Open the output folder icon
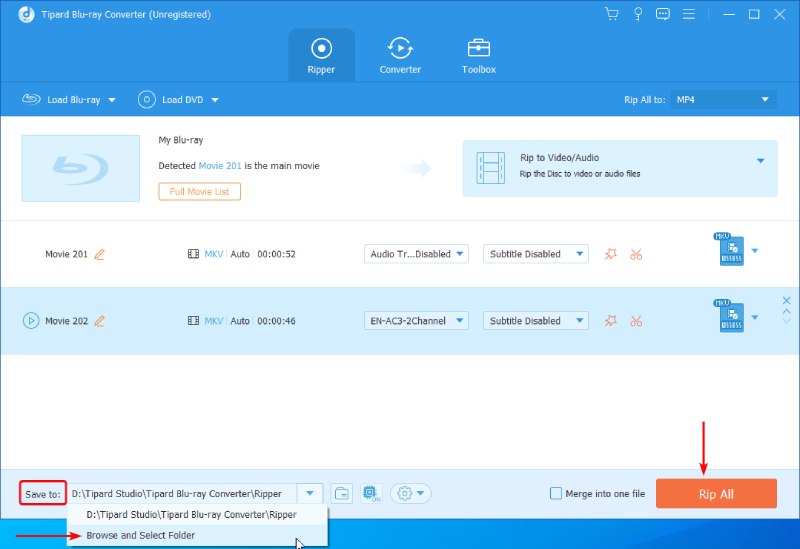This screenshot has width=800, height=549. (x=341, y=493)
